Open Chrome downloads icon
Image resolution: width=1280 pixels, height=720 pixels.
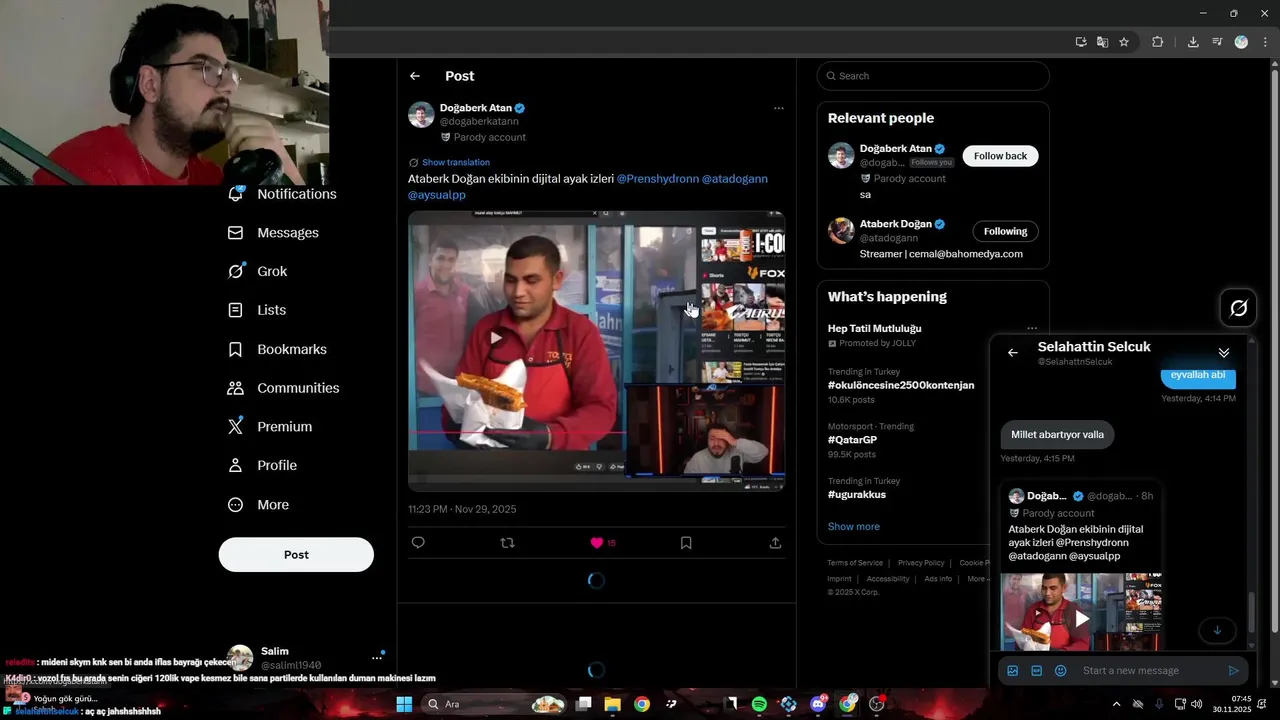(1193, 42)
